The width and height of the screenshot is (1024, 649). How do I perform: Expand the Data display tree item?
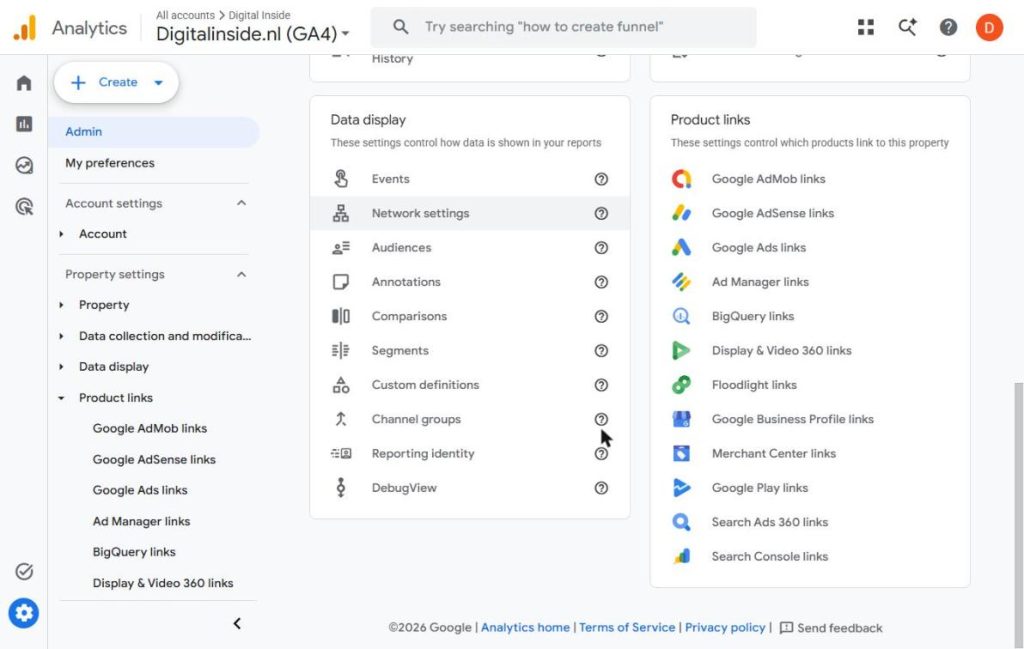(61, 367)
